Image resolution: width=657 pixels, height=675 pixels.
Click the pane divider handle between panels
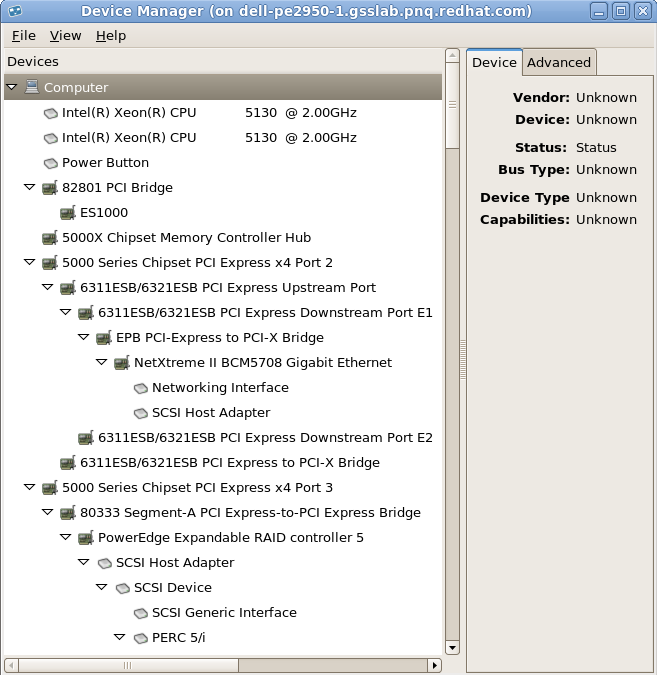click(x=463, y=359)
